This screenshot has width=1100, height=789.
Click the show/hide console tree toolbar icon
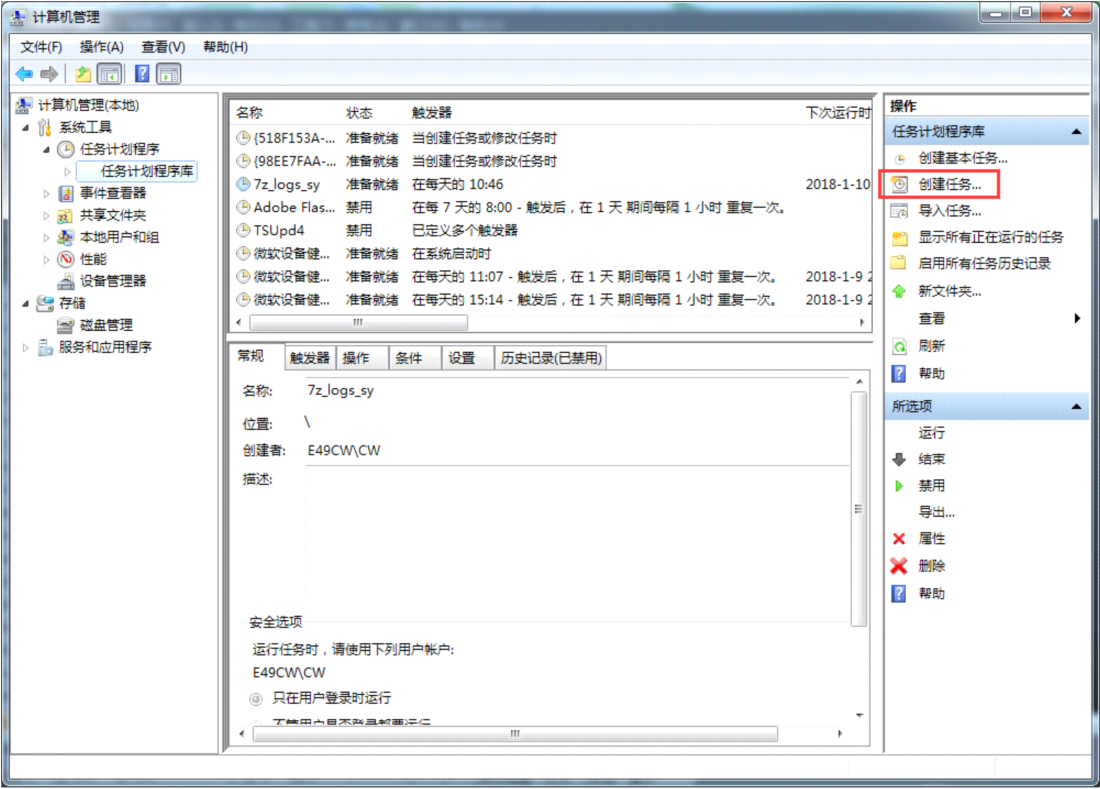109,74
